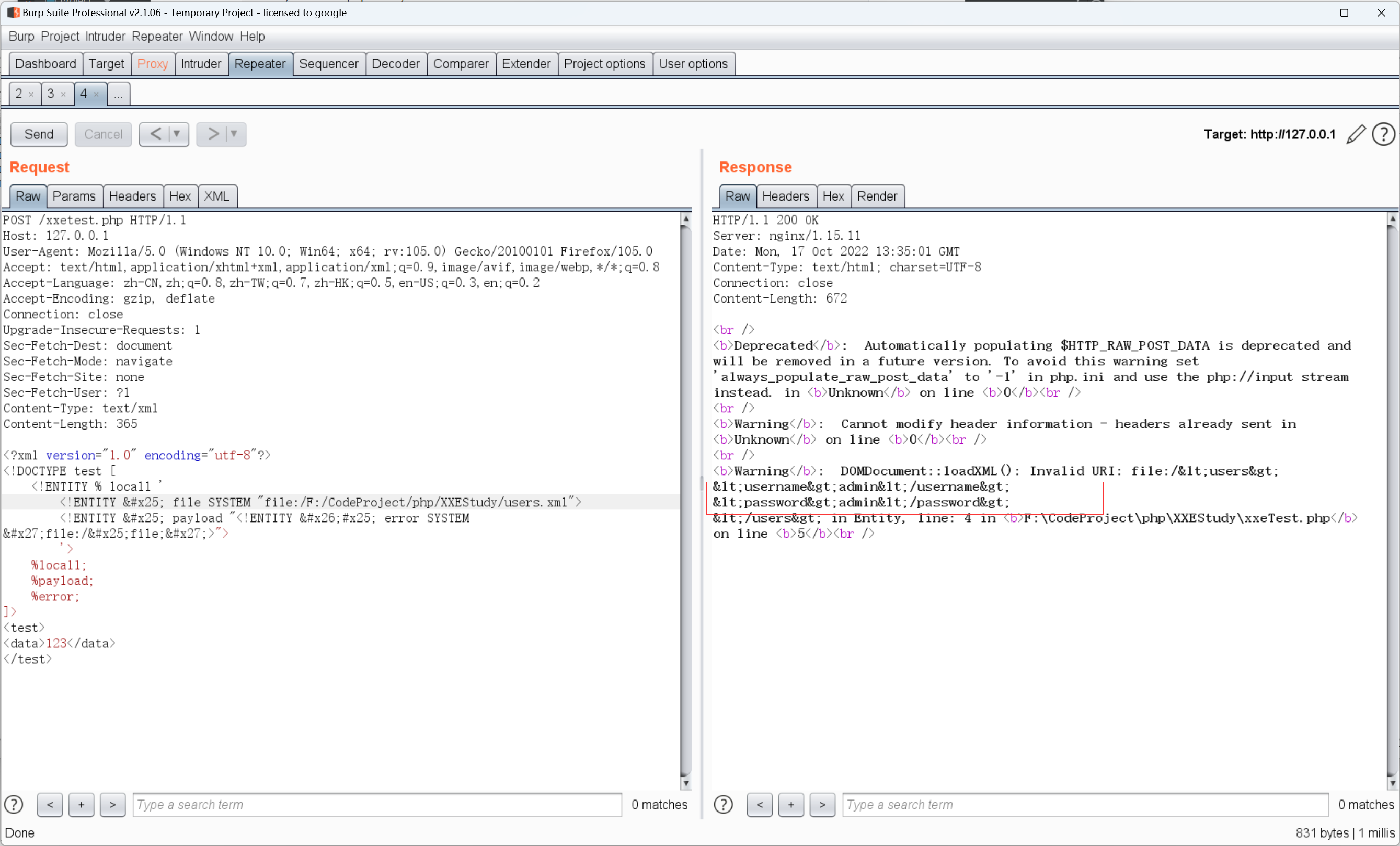Close Repeater tab 3
This screenshot has height=846, width=1400.
pyautogui.click(x=63, y=94)
